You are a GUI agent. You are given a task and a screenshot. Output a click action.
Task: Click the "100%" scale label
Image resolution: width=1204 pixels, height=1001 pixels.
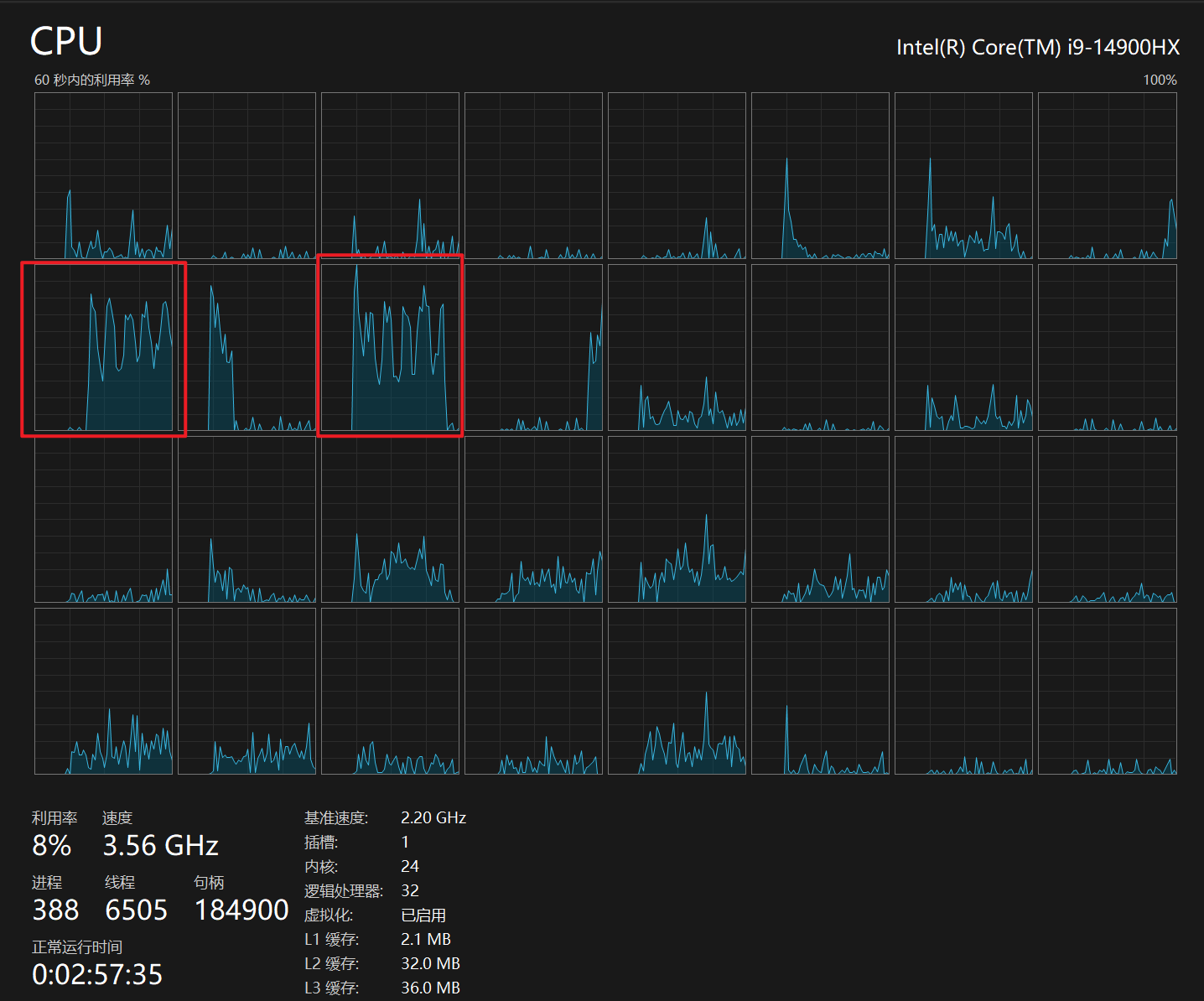pyautogui.click(x=1160, y=80)
